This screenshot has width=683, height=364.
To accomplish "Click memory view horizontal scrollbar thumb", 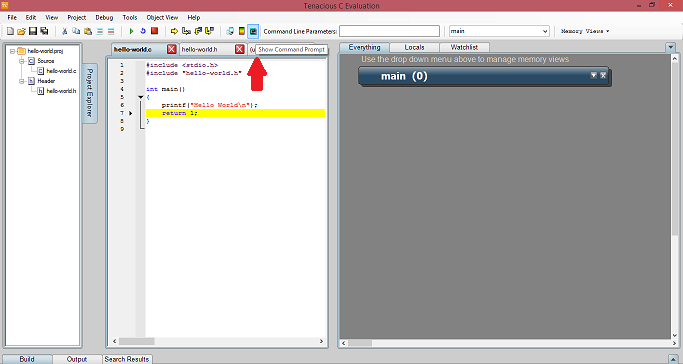I will click(x=360, y=343).
